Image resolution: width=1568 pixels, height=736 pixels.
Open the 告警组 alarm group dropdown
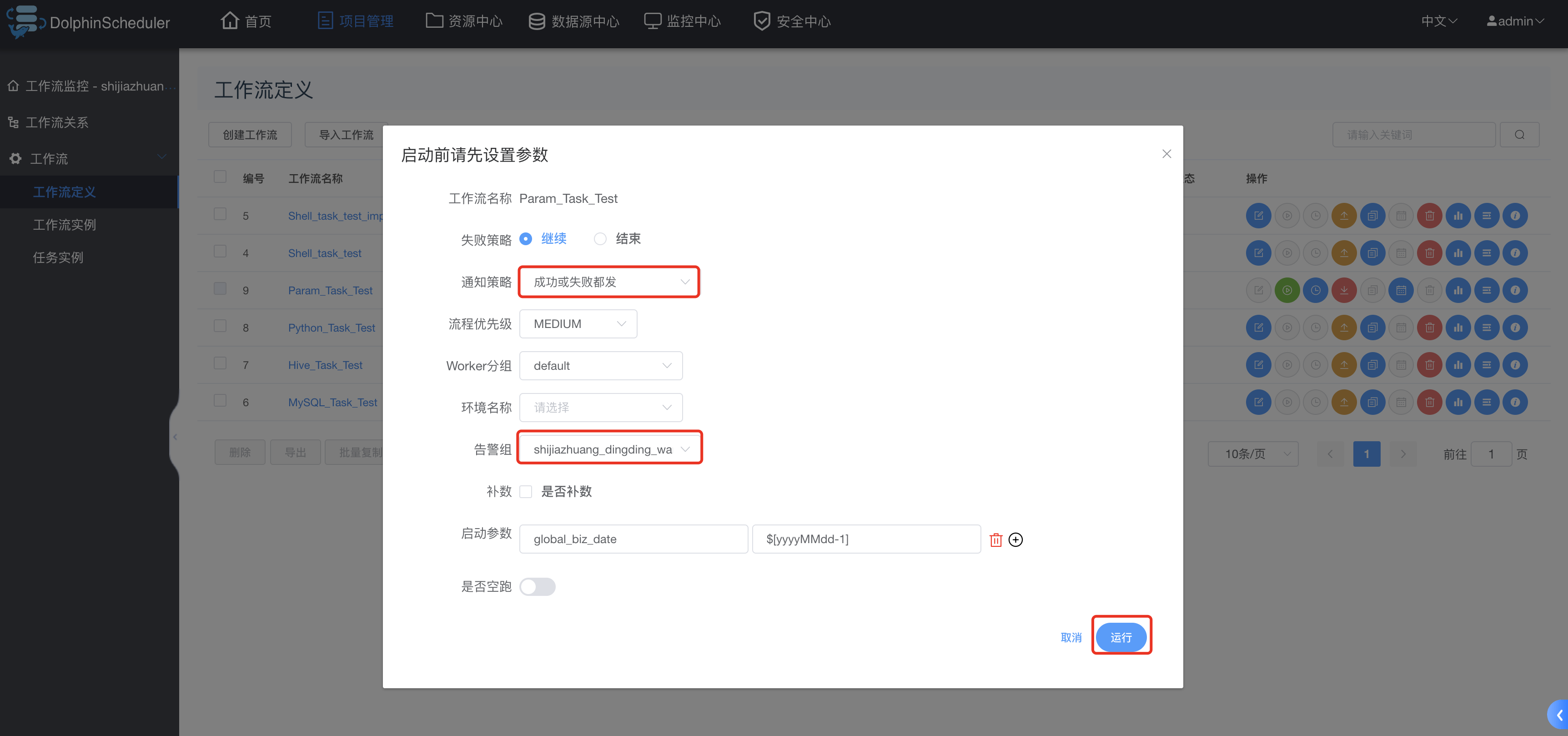coord(610,449)
